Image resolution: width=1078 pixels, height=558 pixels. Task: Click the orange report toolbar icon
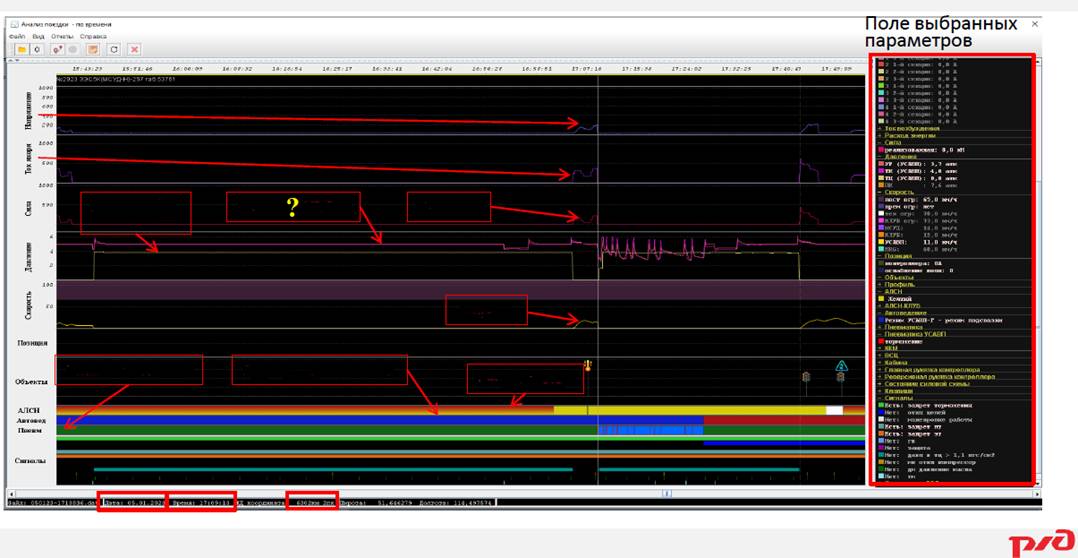[x=93, y=49]
